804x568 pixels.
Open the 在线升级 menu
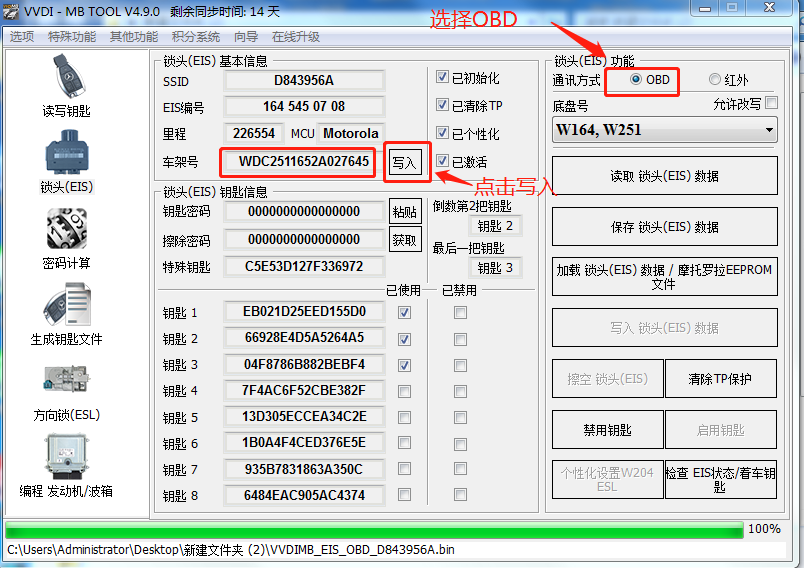click(x=296, y=37)
